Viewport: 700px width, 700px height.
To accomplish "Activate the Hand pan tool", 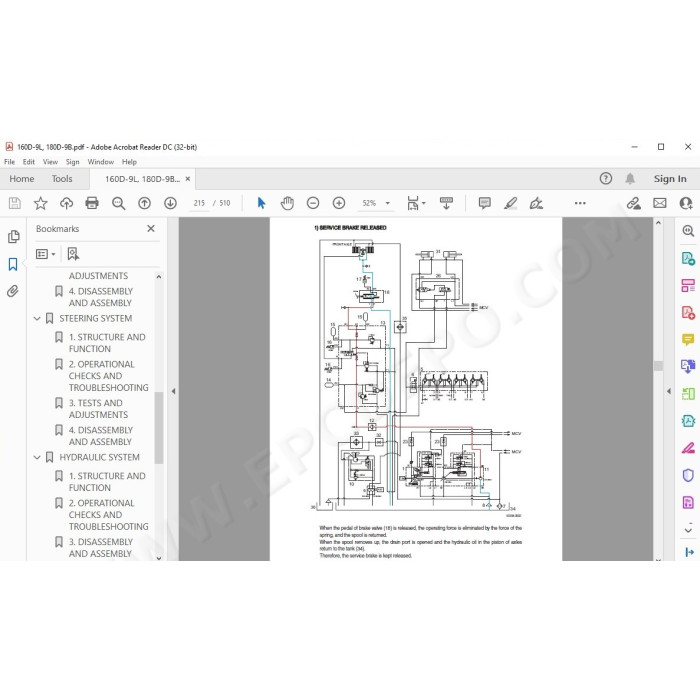I will coord(287,203).
